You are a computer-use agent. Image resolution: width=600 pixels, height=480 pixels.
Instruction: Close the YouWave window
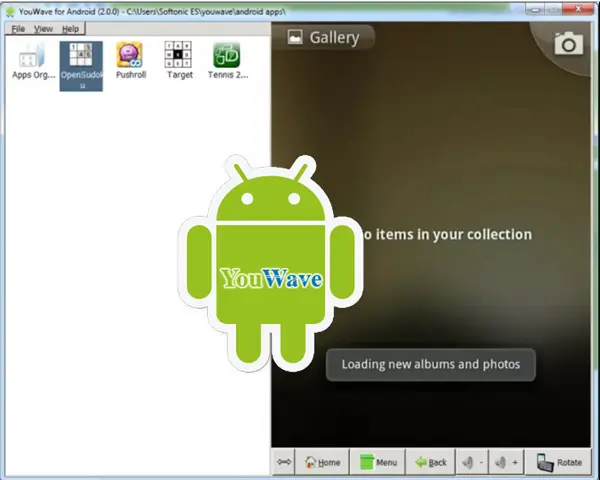tap(578, 9)
